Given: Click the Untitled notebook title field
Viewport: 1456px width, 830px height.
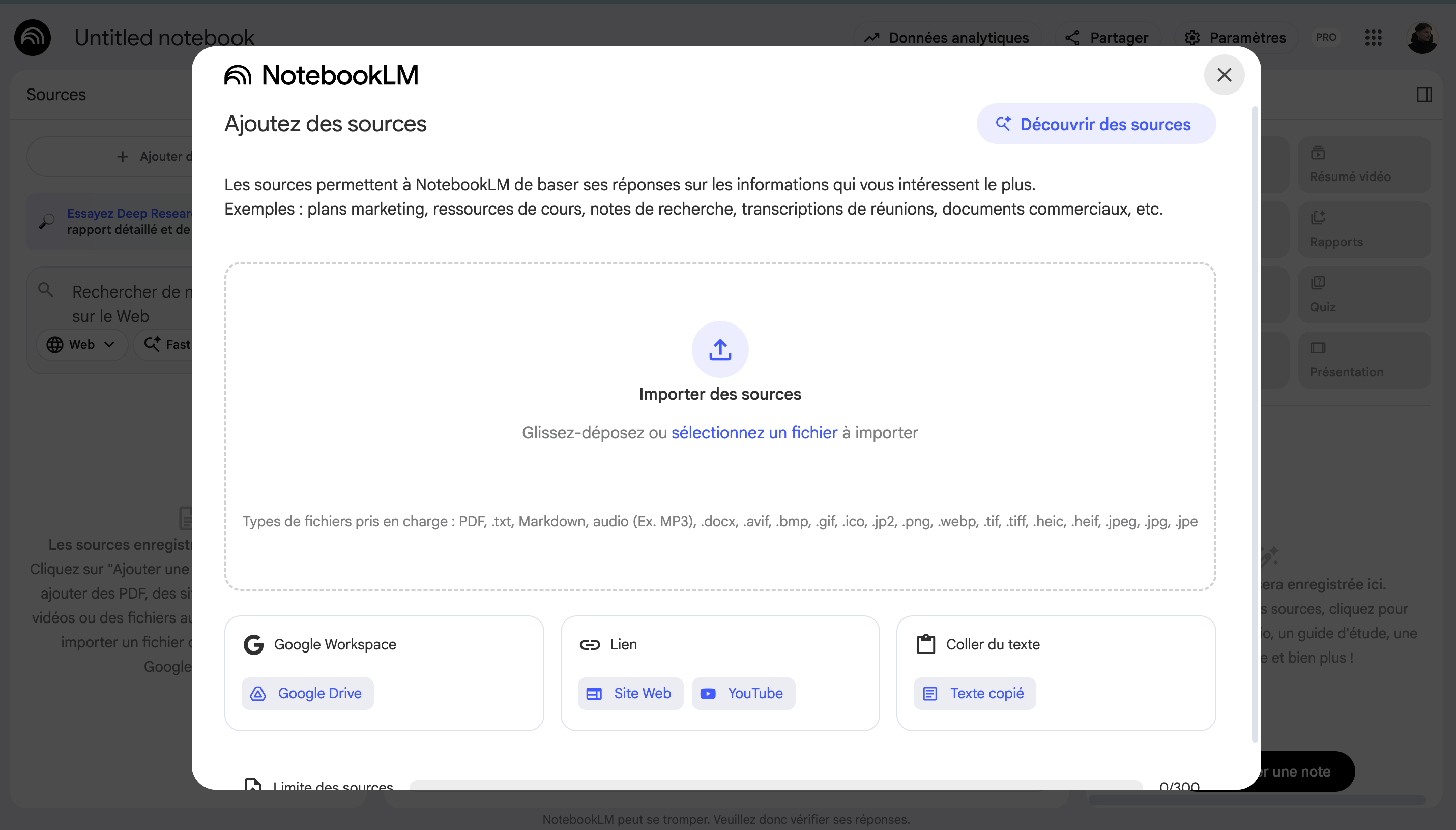Looking at the screenshot, I should click(164, 38).
